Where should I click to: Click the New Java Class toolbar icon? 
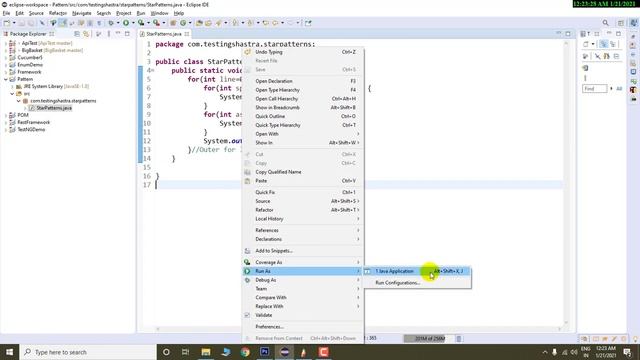click(183, 23)
